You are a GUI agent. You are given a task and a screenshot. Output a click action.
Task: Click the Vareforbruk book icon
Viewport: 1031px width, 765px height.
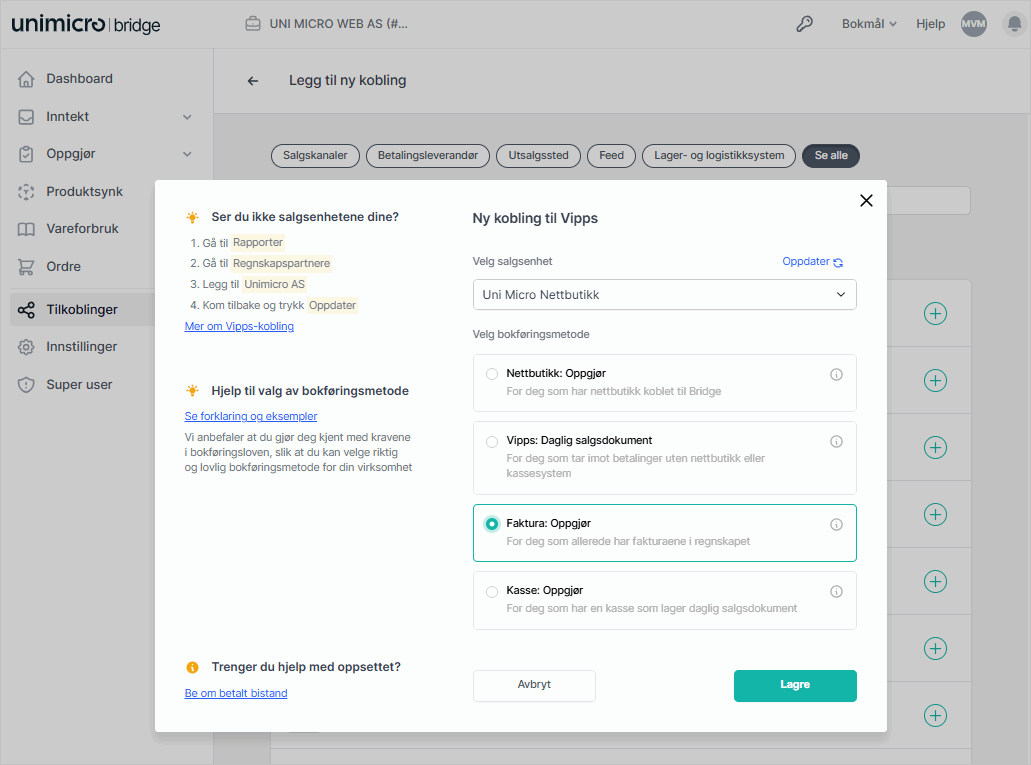(26, 230)
